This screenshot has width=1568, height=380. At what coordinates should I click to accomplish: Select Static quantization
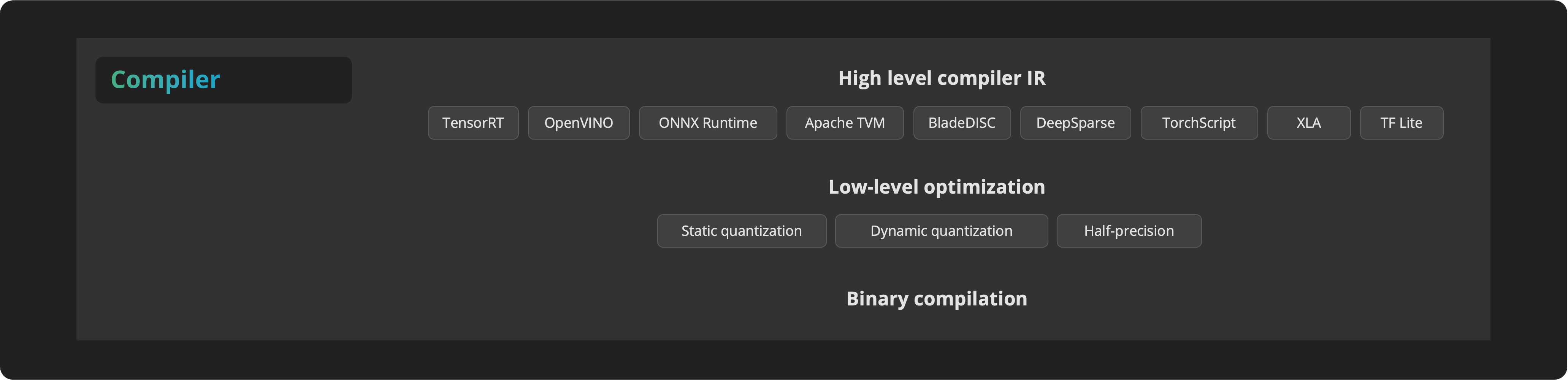(x=741, y=231)
